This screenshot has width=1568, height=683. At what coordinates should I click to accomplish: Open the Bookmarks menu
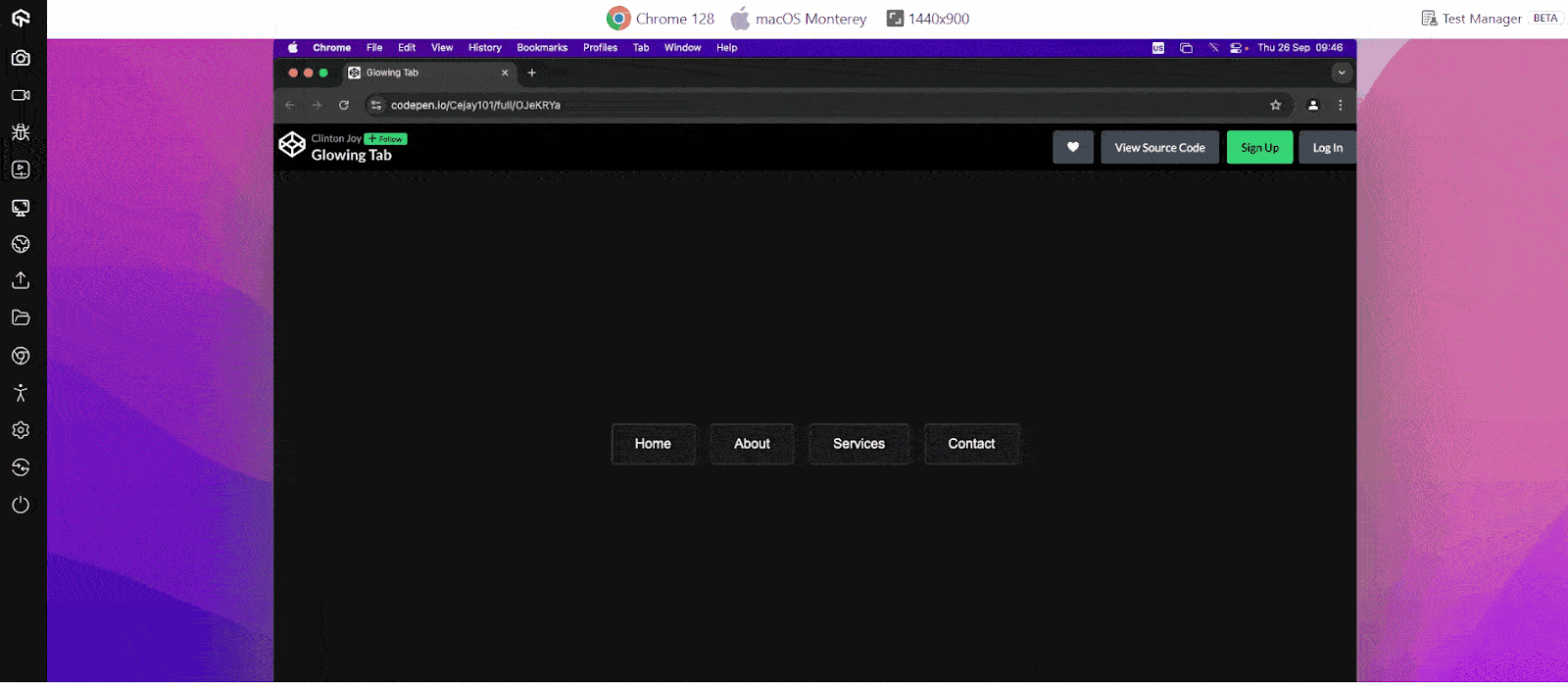(542, 47)
